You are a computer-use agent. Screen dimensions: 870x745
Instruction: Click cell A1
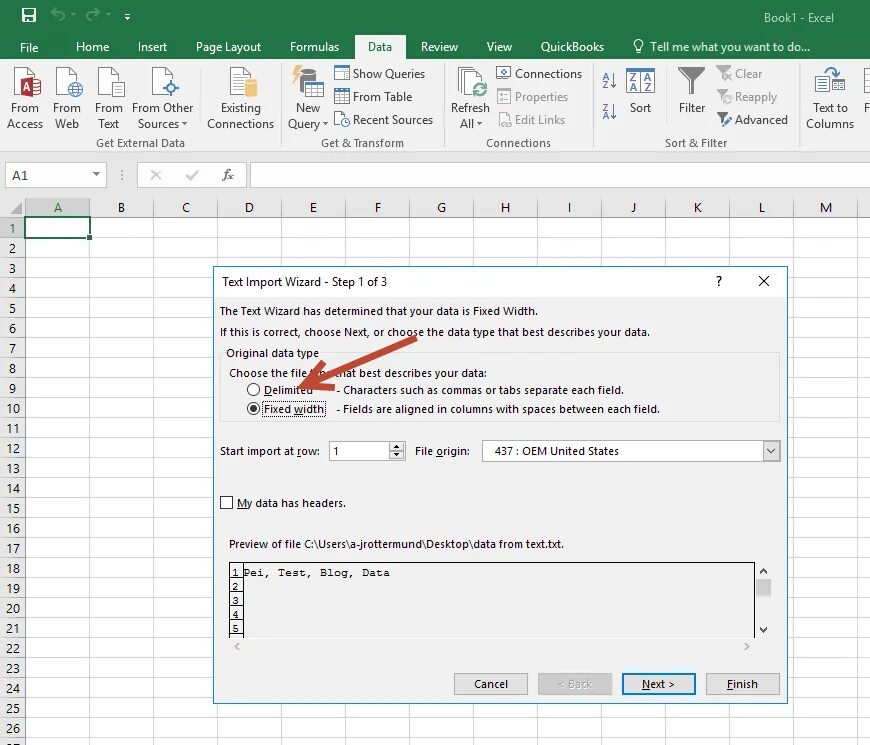click(x=57, y=228)
